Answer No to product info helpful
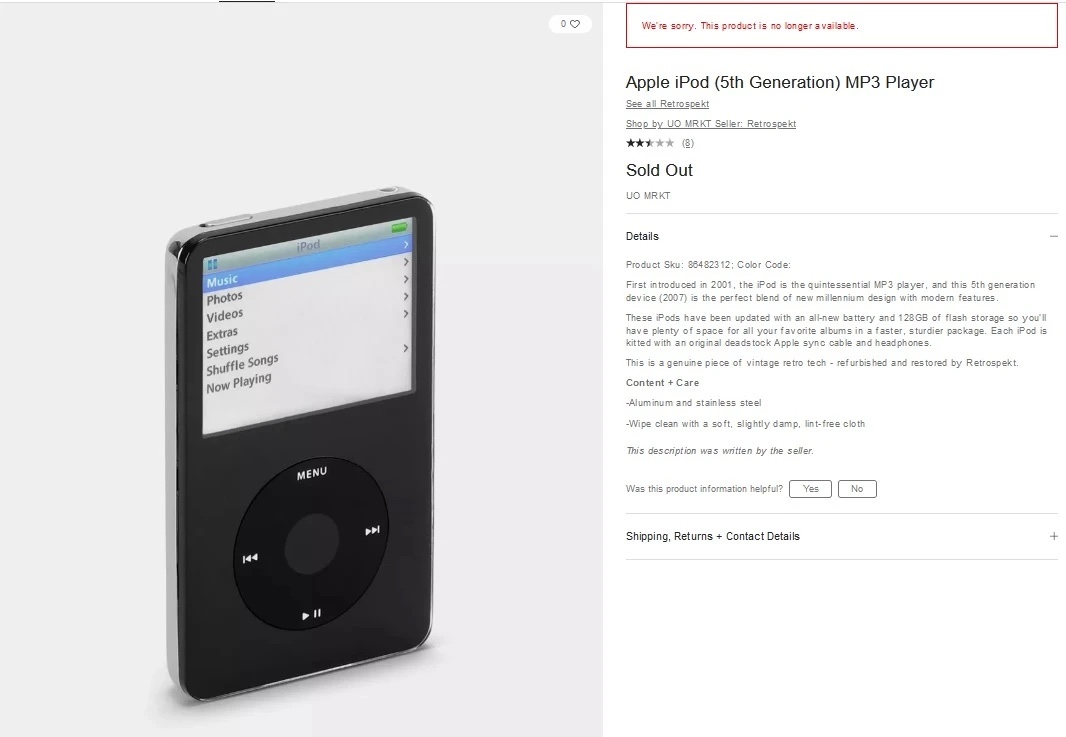 (857, 489)
